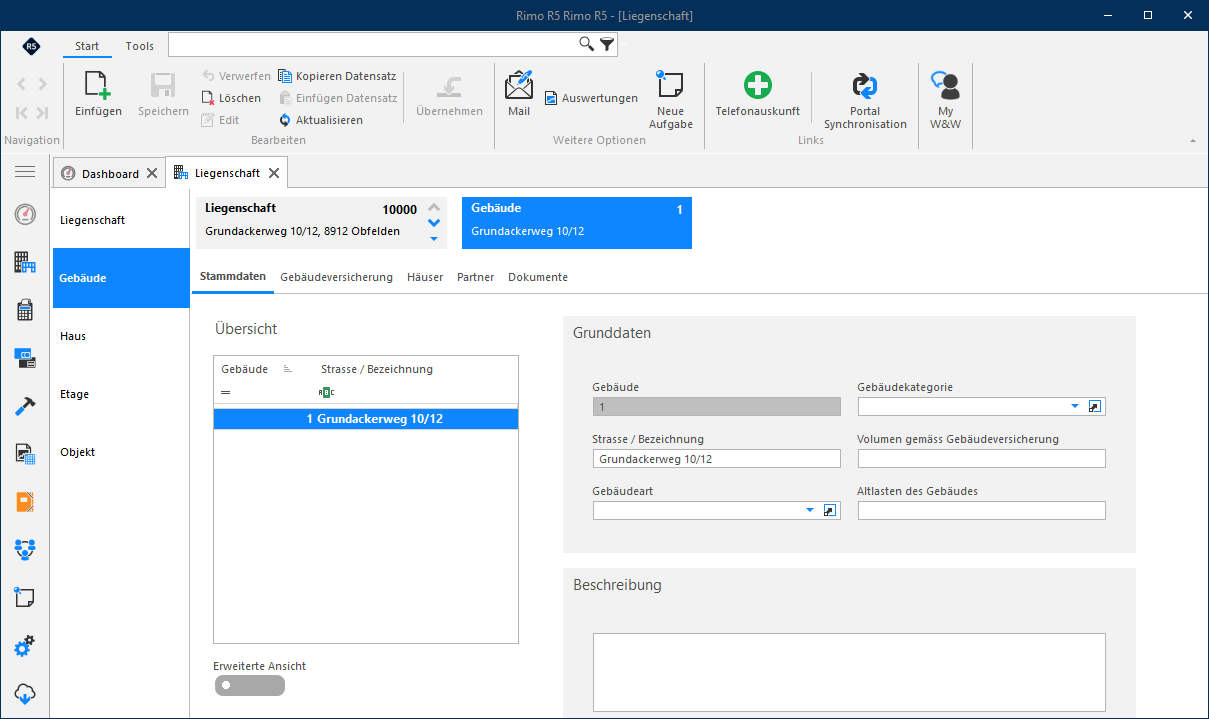
Task: Open the cloud download sidebar icon
Action: (25, 693)
